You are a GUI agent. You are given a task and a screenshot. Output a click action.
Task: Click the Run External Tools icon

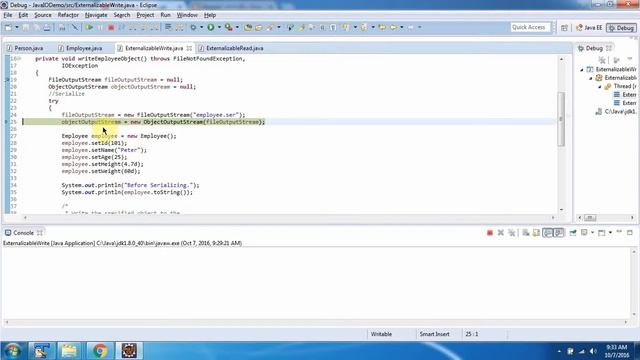click(x=229, y=27)
